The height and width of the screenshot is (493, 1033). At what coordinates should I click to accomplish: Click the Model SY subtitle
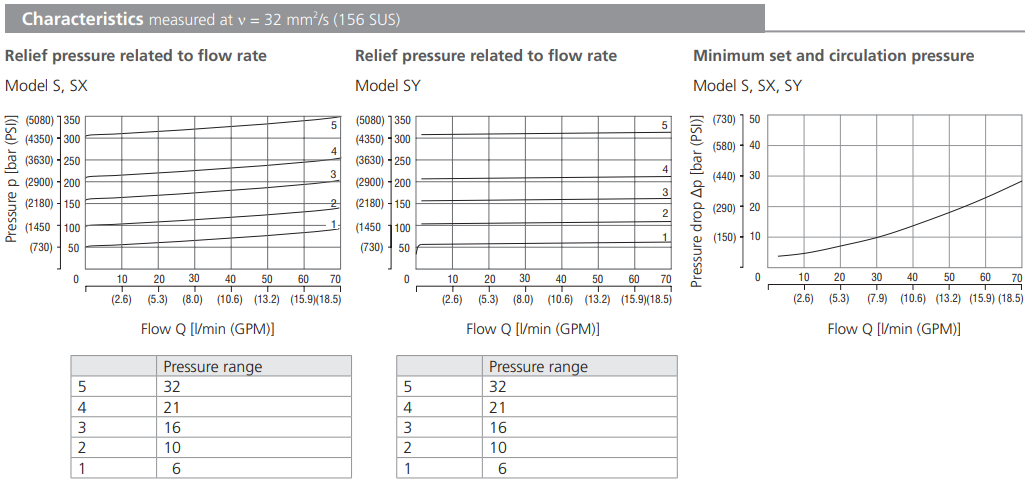click(x=388, y=86)
